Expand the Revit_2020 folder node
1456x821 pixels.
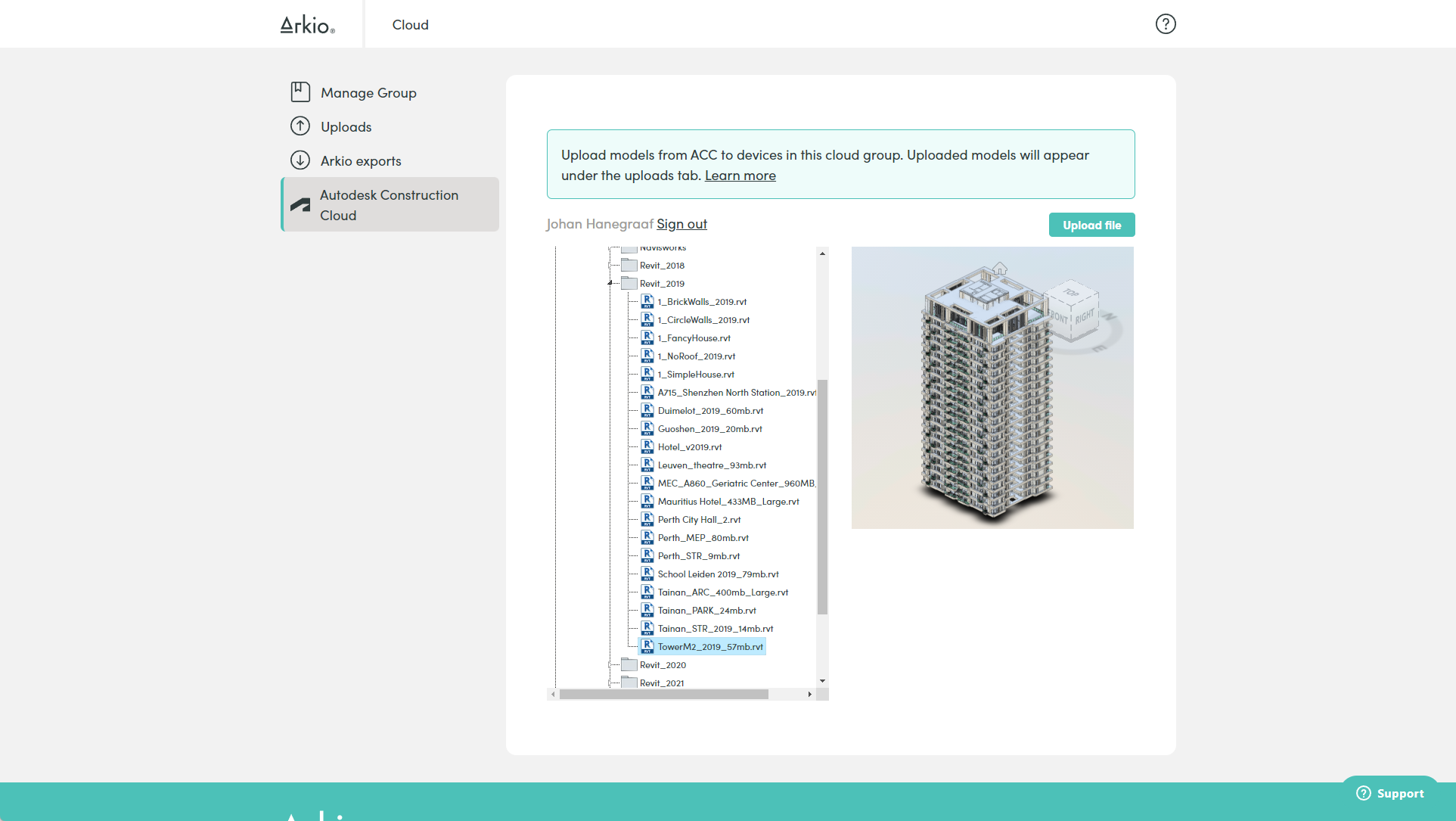click(610, 665)
